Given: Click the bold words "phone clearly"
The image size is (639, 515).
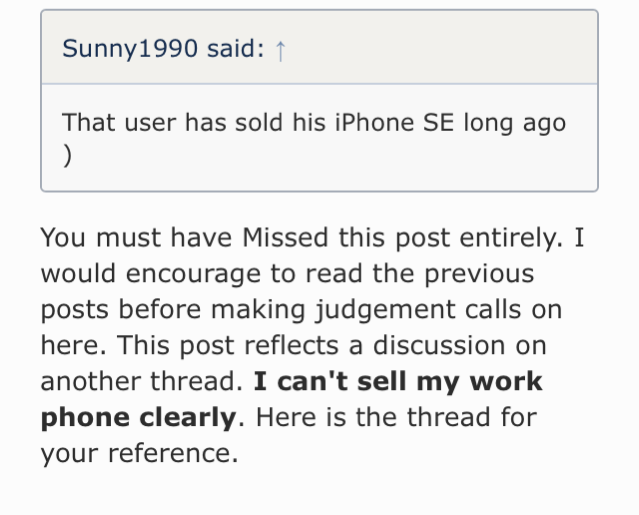Looking at the screenshot, I should point(139,418).
